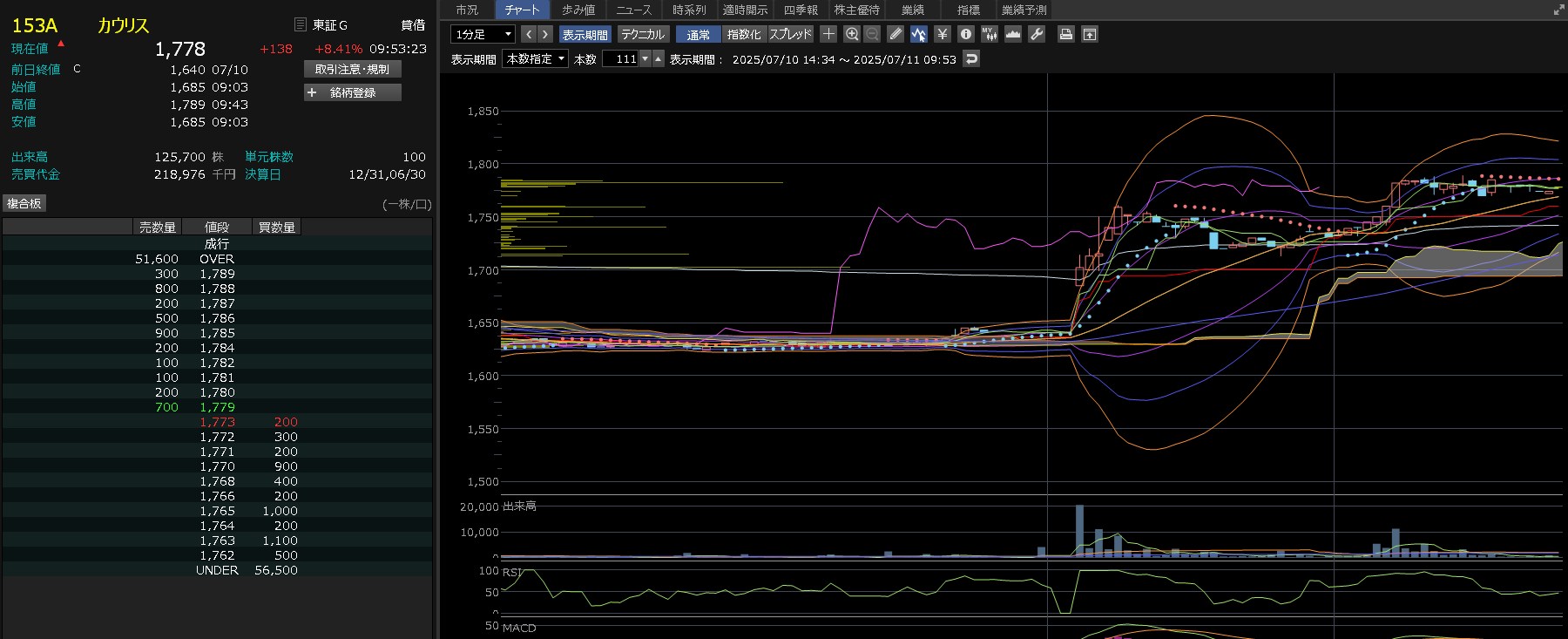Screen dimensions: 1568x639
Task: Click the 銘柄登録 add button
Action: [353, 92]
